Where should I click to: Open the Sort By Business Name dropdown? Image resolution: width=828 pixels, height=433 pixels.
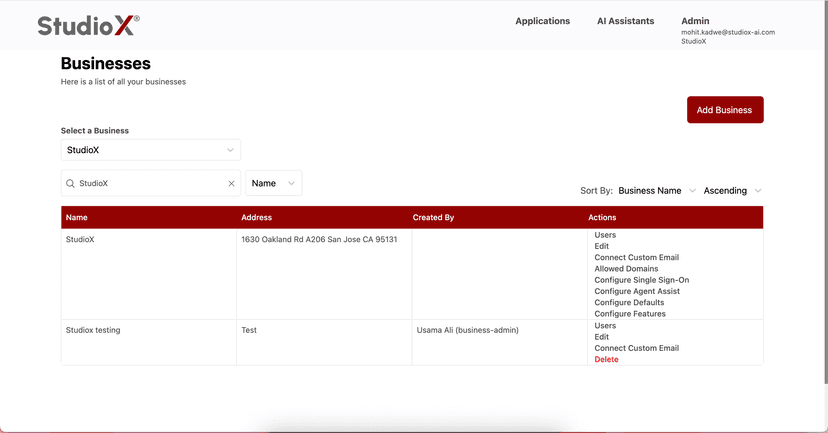pos(657,191)
